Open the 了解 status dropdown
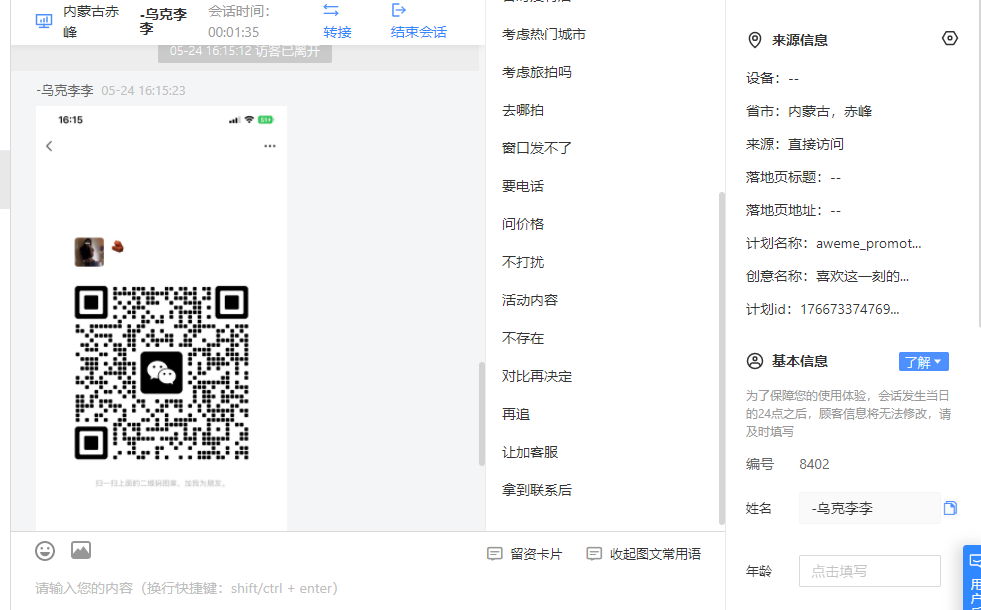 tap(923, 362)
